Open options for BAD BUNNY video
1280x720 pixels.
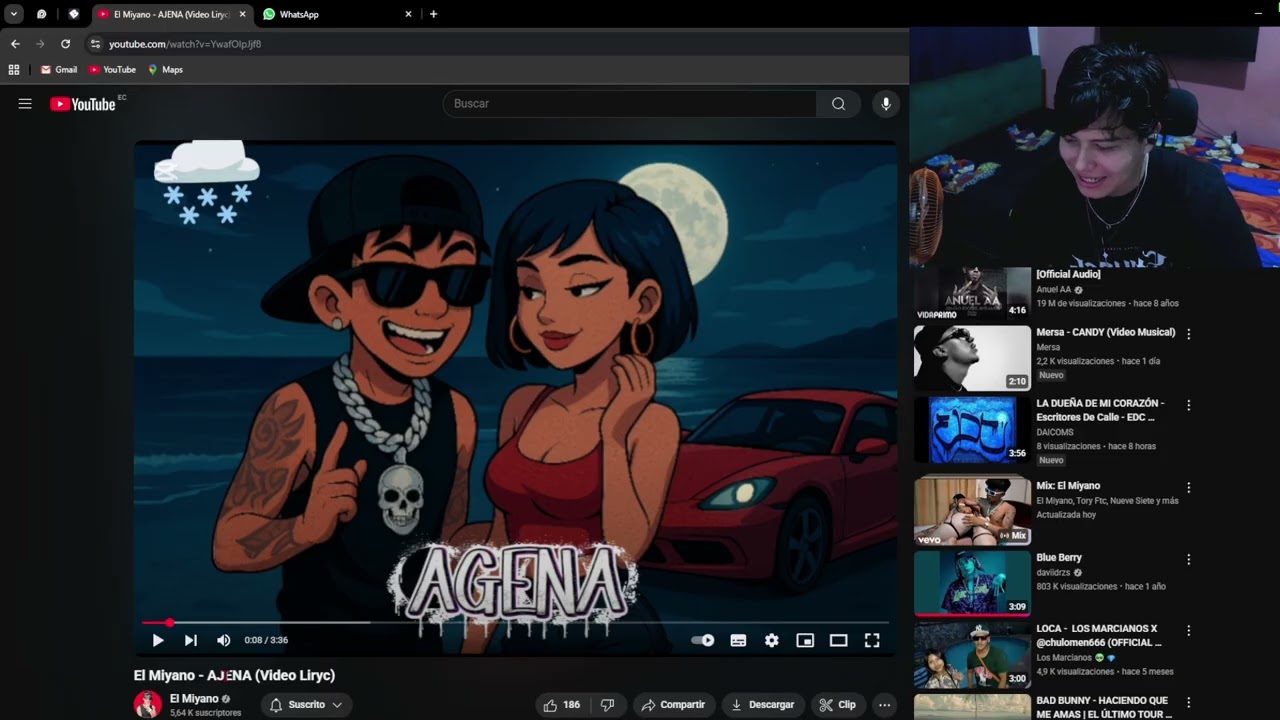[1188, 703]
